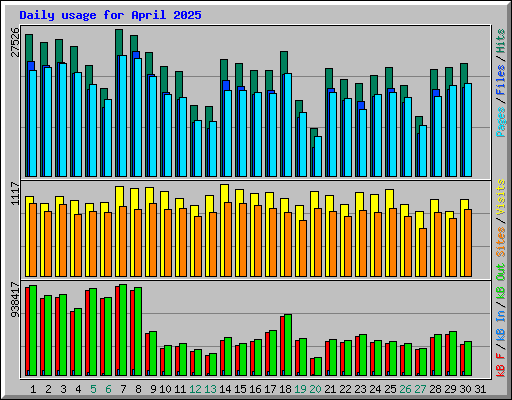This screenshot has width=512, height=400.
Task: Click day label 9 on x-axis
Action: point(153,389)
